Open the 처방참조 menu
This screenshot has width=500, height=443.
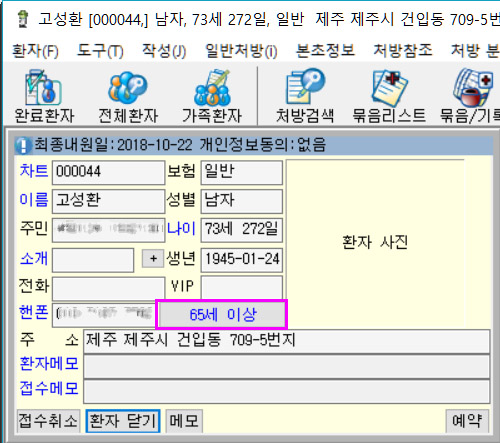[x=403, y=51]
